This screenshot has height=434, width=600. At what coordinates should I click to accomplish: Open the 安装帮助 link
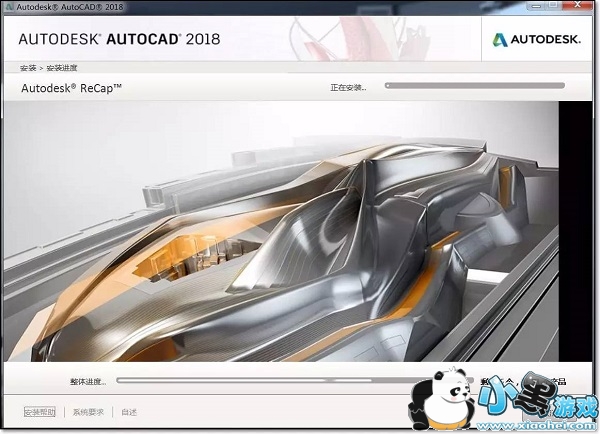(40, 412)
